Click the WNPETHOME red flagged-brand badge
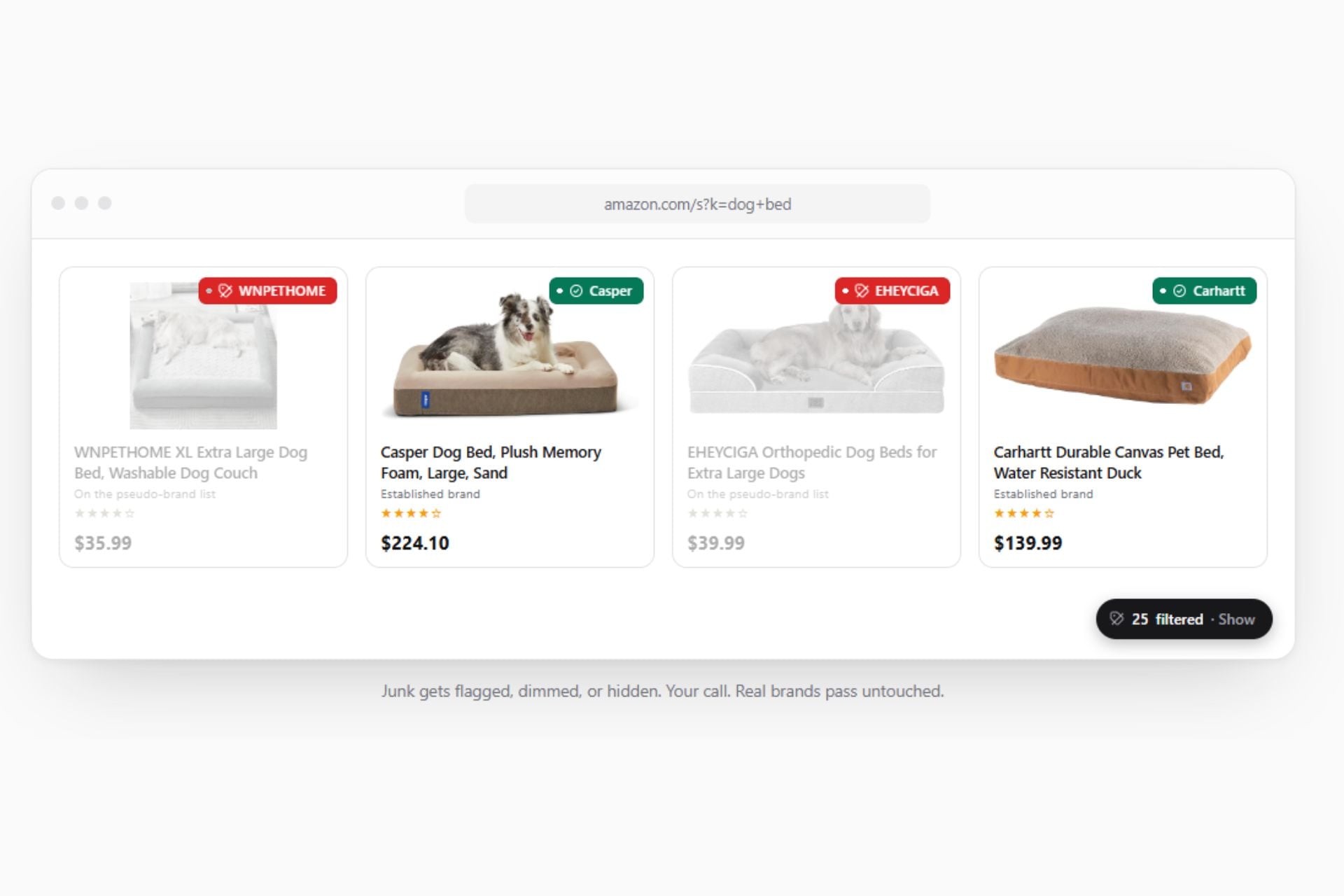This screenshot has width=1344, height=896. pyautogui.click(x=267, y=290)
